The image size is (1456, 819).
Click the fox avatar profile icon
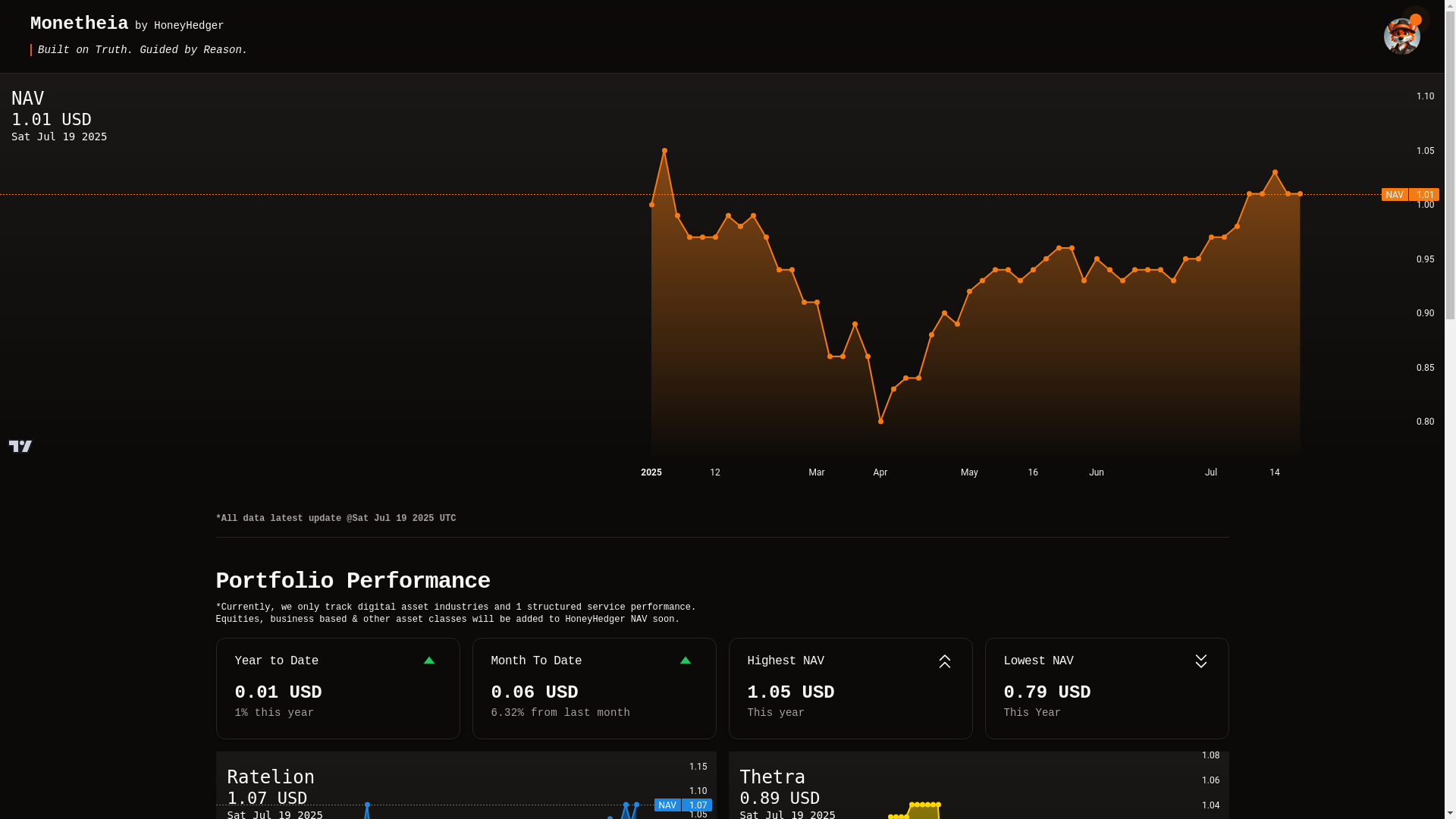[1401, 36]
